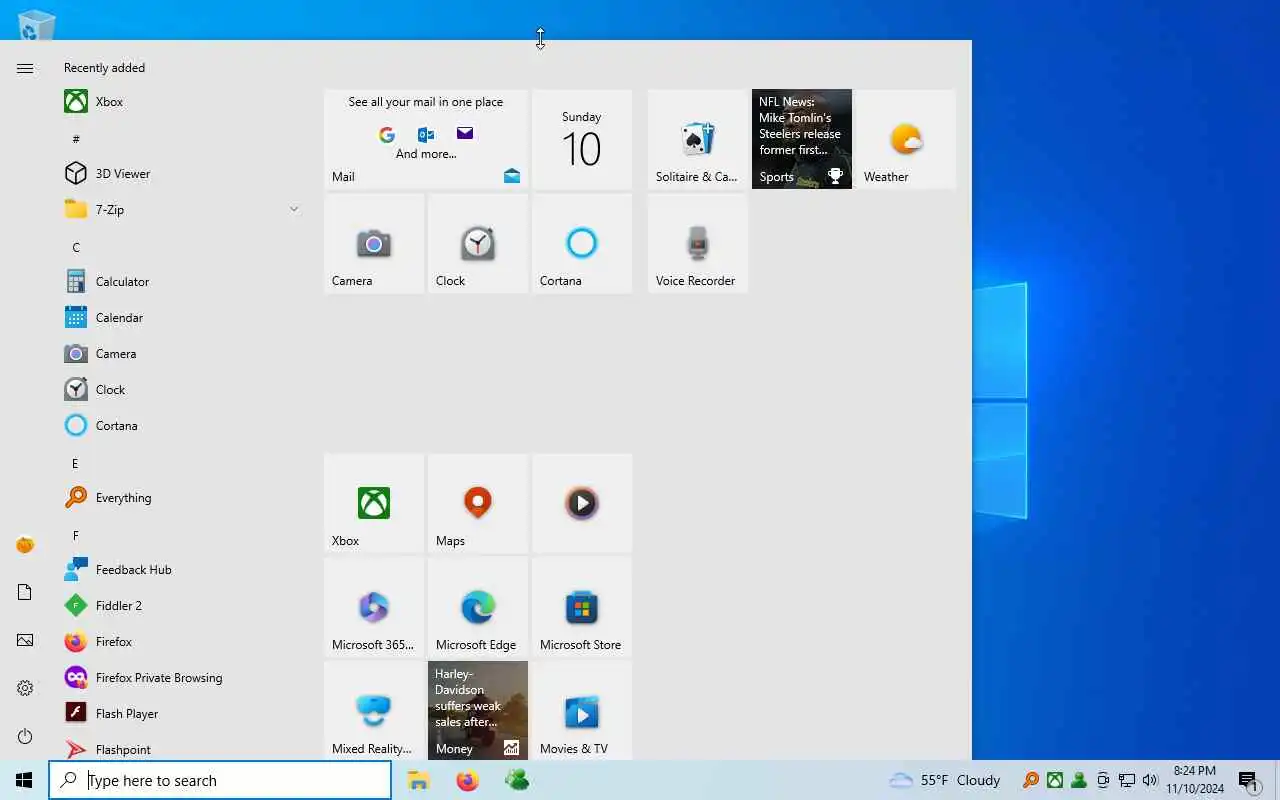Open the Recycle Bin on the desktop
The width and height of the screenshot is (1280, 800).
pos(37,24)
